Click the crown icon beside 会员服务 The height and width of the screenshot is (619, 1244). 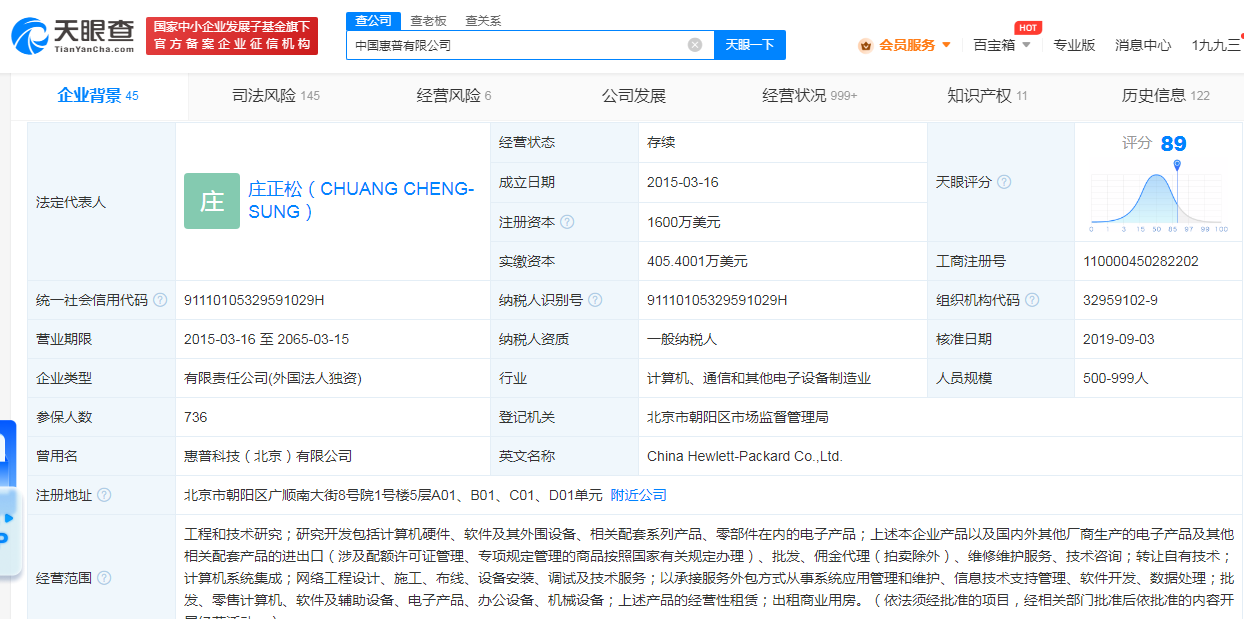pos(865,45)
